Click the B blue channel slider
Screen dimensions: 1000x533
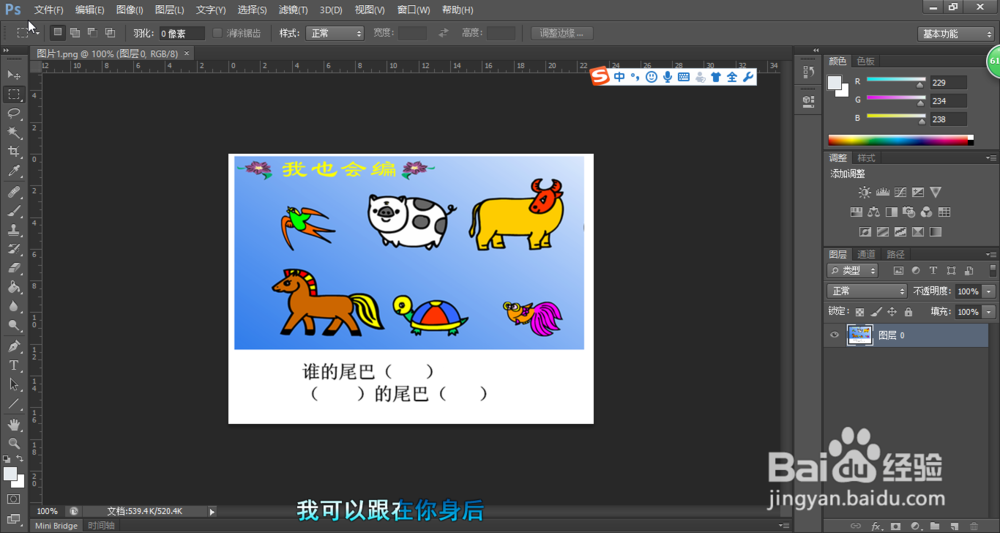896,119
